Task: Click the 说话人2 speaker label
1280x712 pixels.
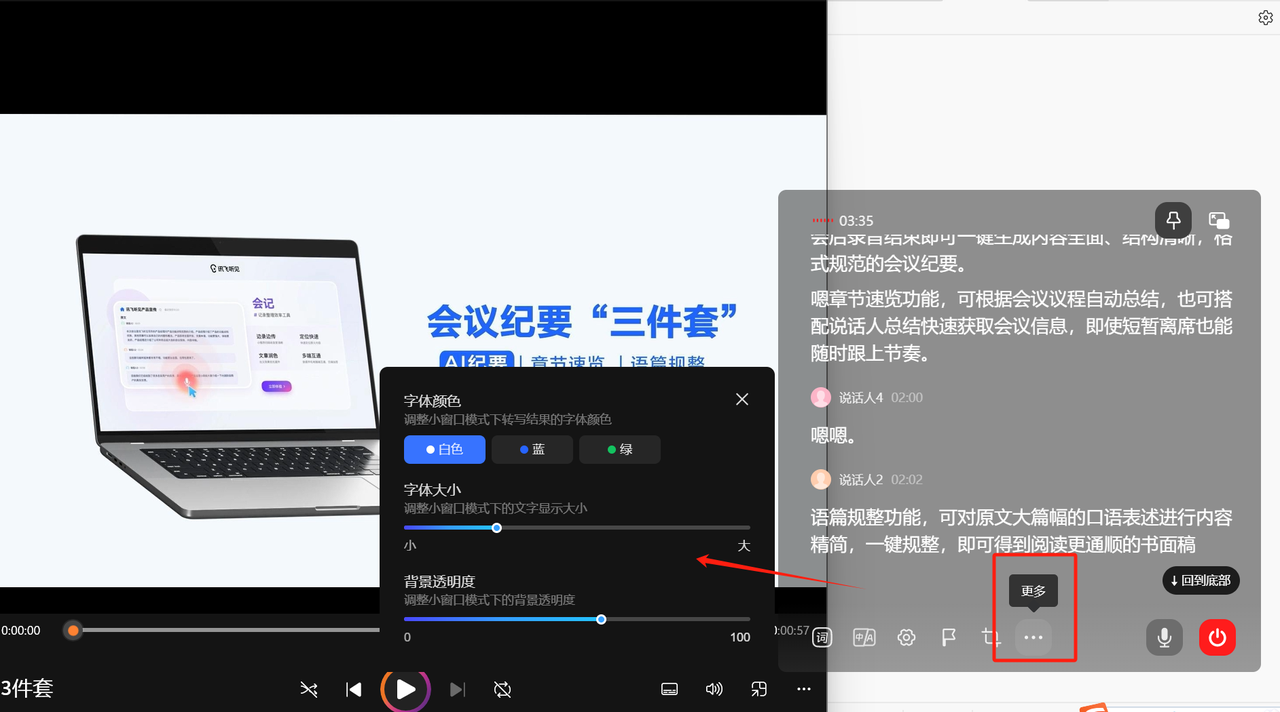Action: [x=861, y=480]
